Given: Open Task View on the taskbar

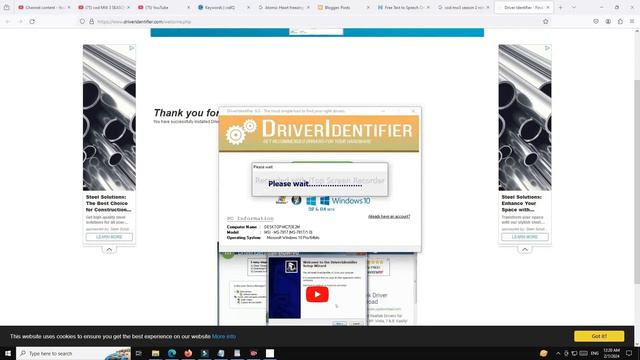Looking at the screenshot, I should tap(139, 353).
